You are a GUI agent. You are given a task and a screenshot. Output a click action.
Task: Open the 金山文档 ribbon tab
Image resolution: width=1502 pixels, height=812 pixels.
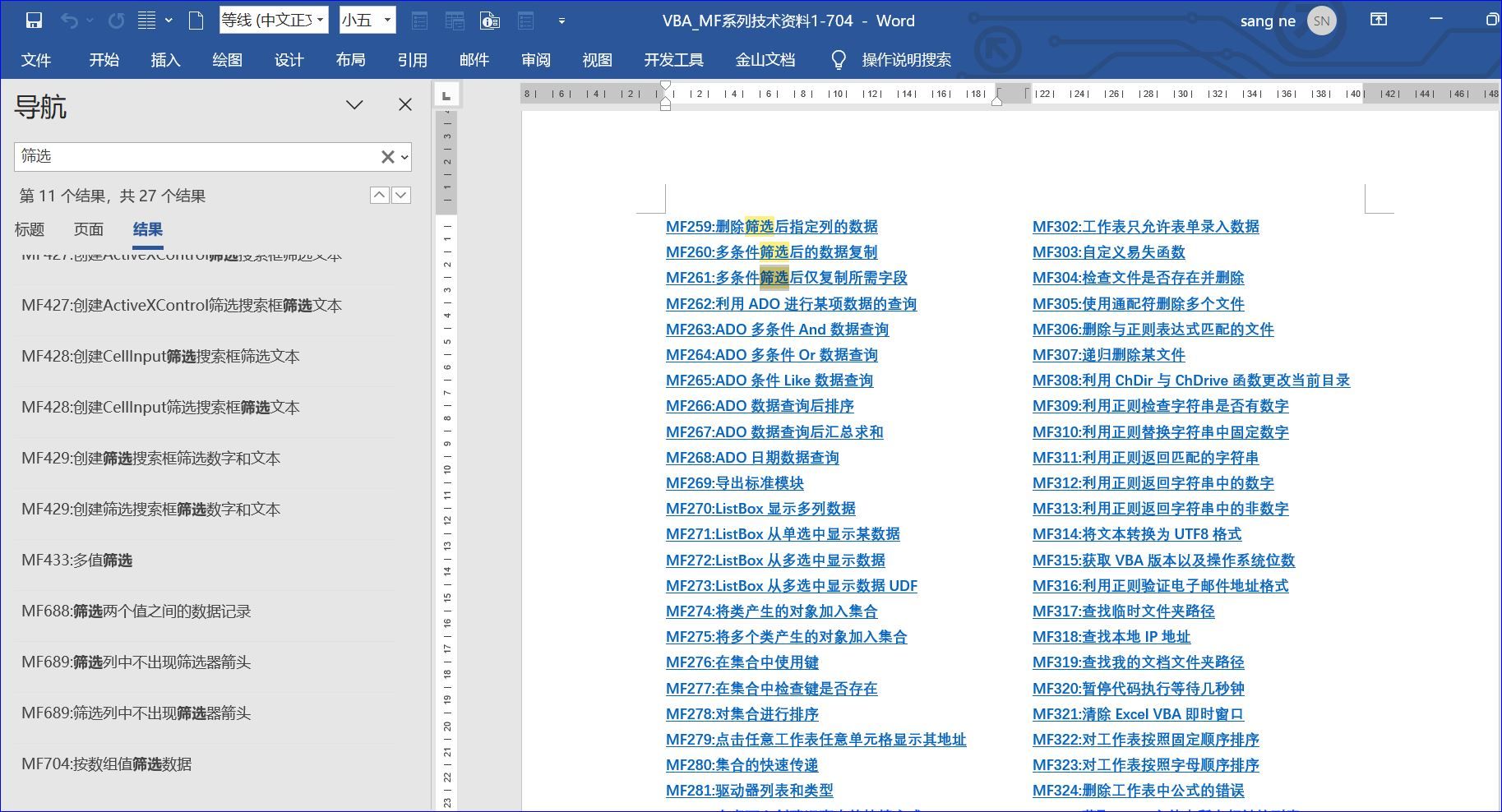click(765, 60)
